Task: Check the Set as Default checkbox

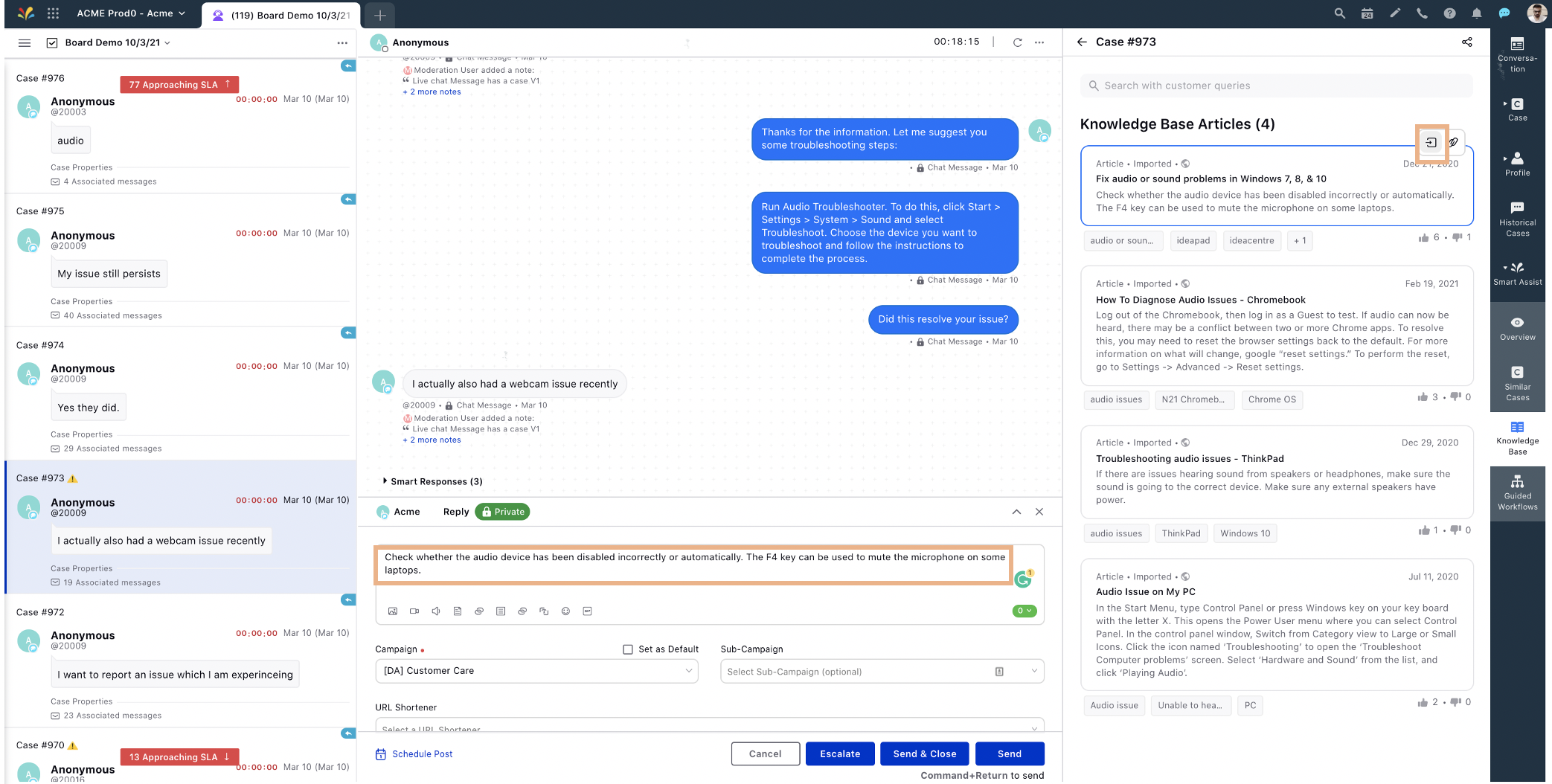Action: [628, 649]
